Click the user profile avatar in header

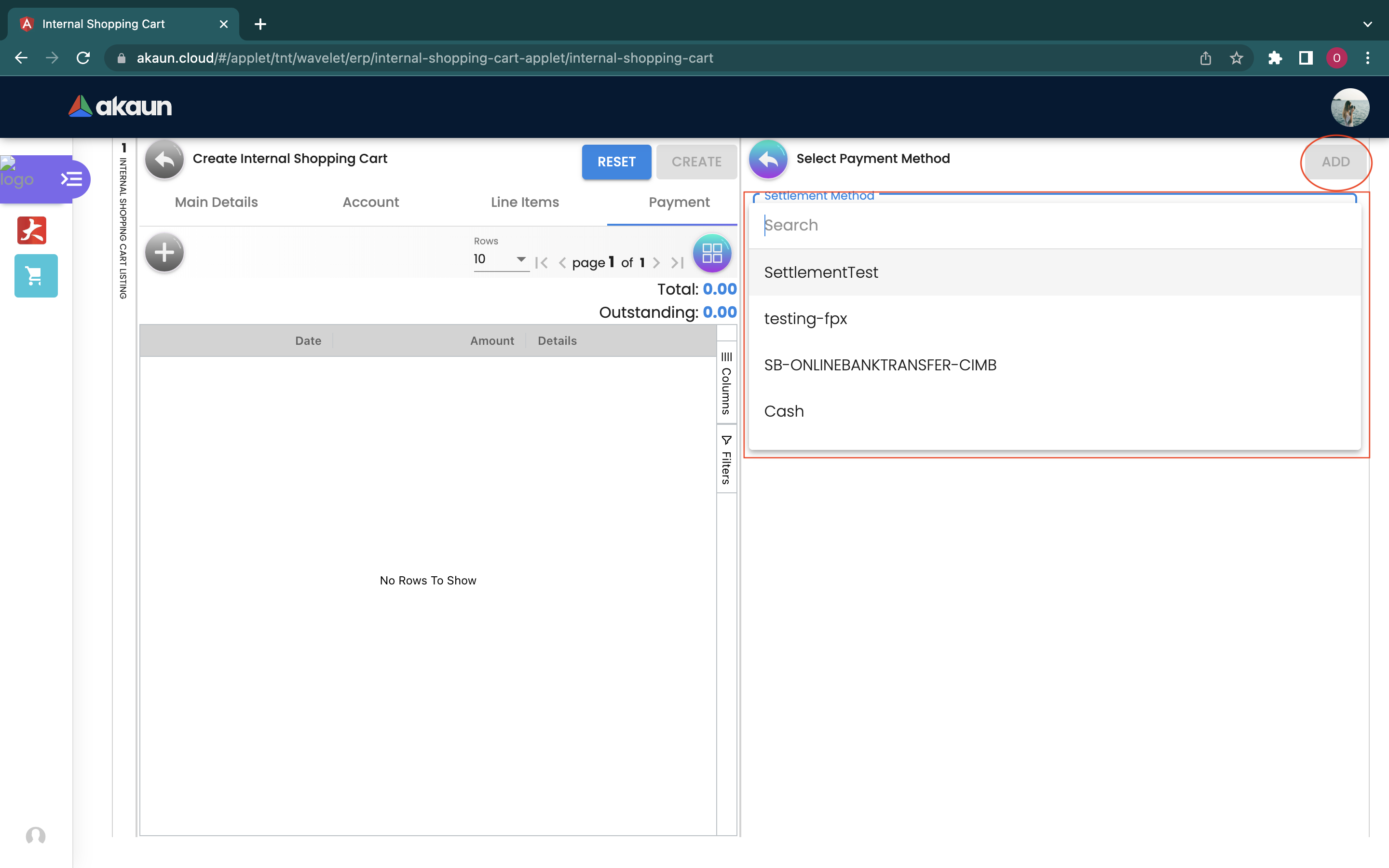[x=1349, y=108]
